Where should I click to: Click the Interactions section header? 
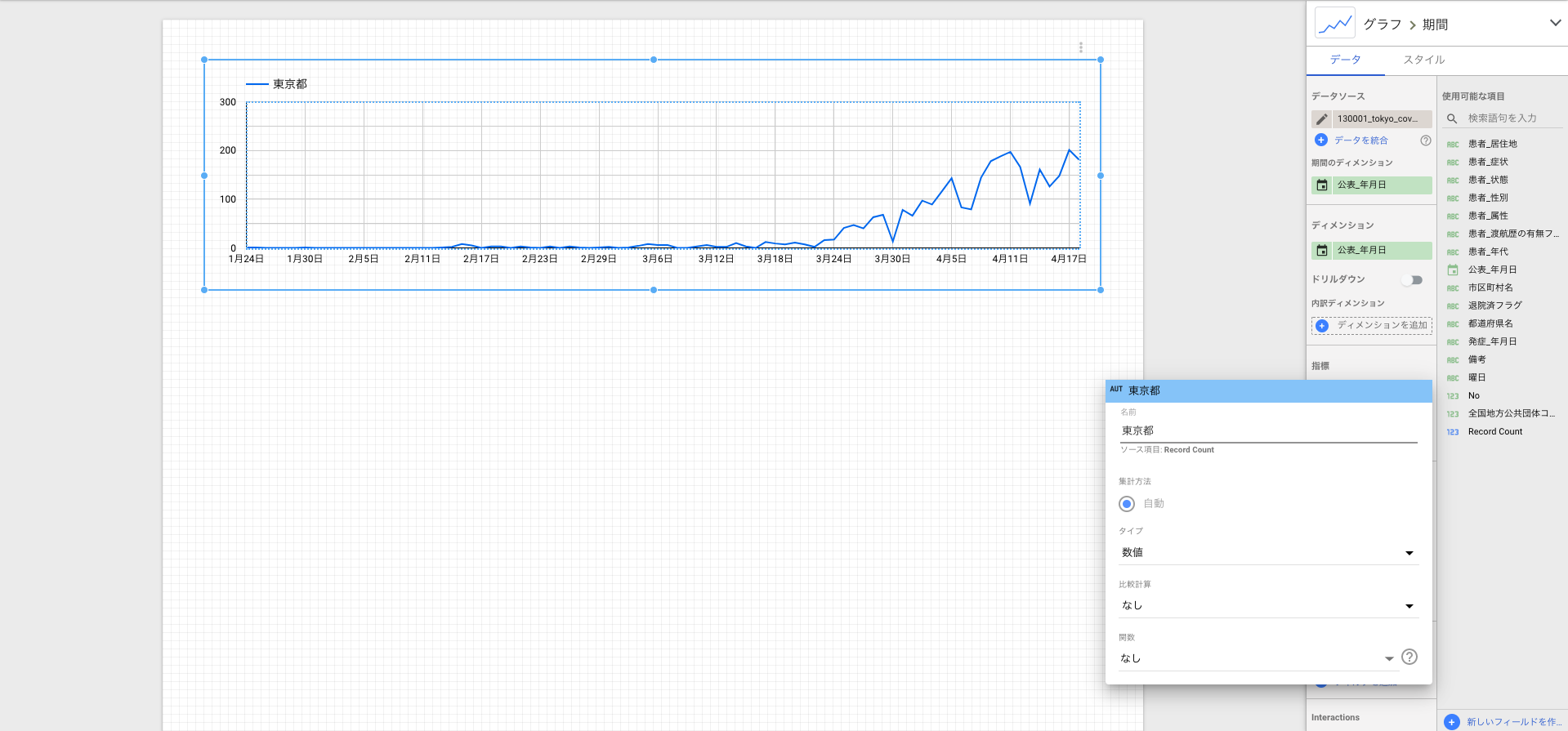pyautogui.click(x=1335, y=717)
